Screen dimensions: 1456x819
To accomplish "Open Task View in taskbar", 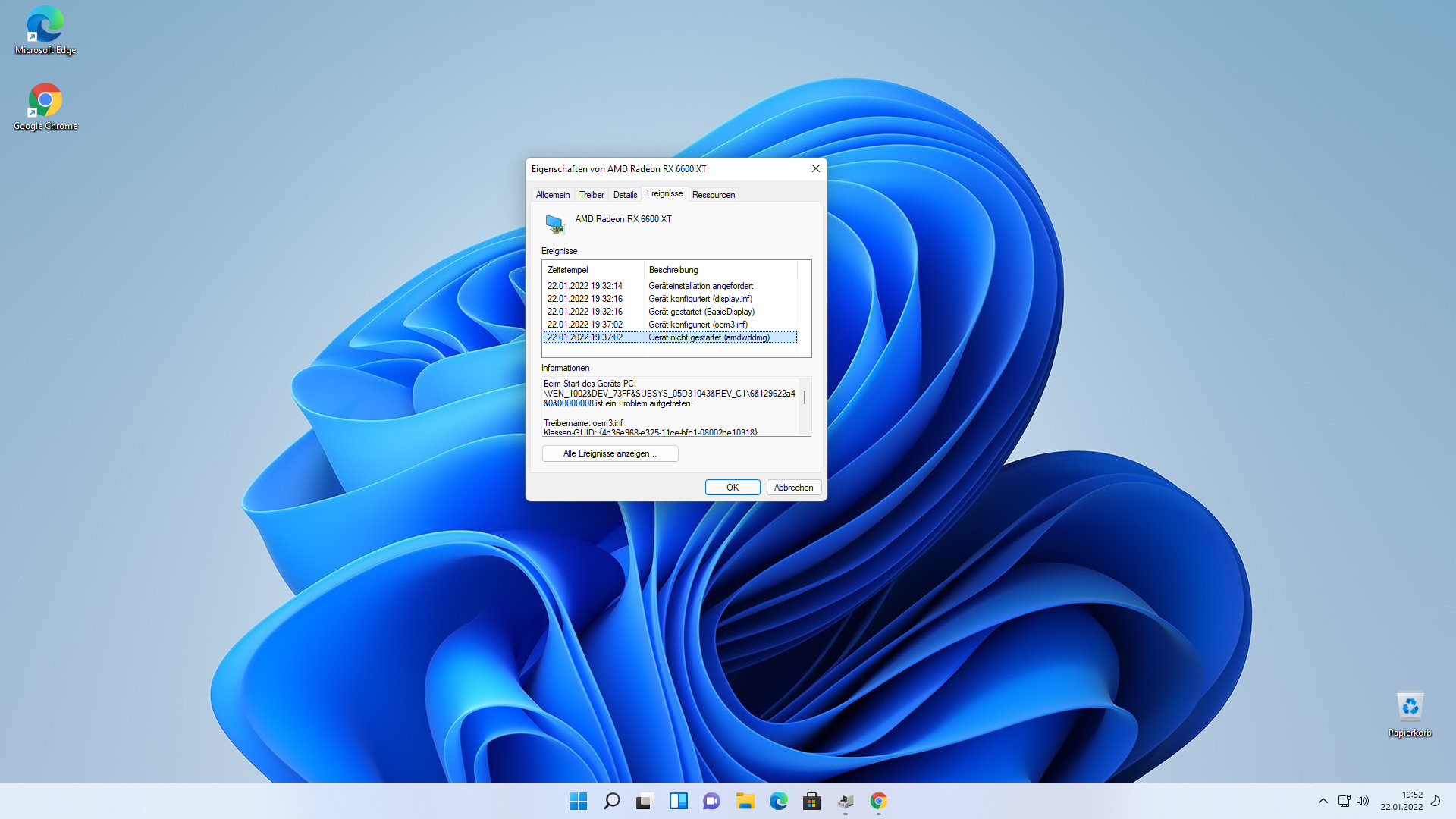I will pyautogui.click(x=645, y=801).
